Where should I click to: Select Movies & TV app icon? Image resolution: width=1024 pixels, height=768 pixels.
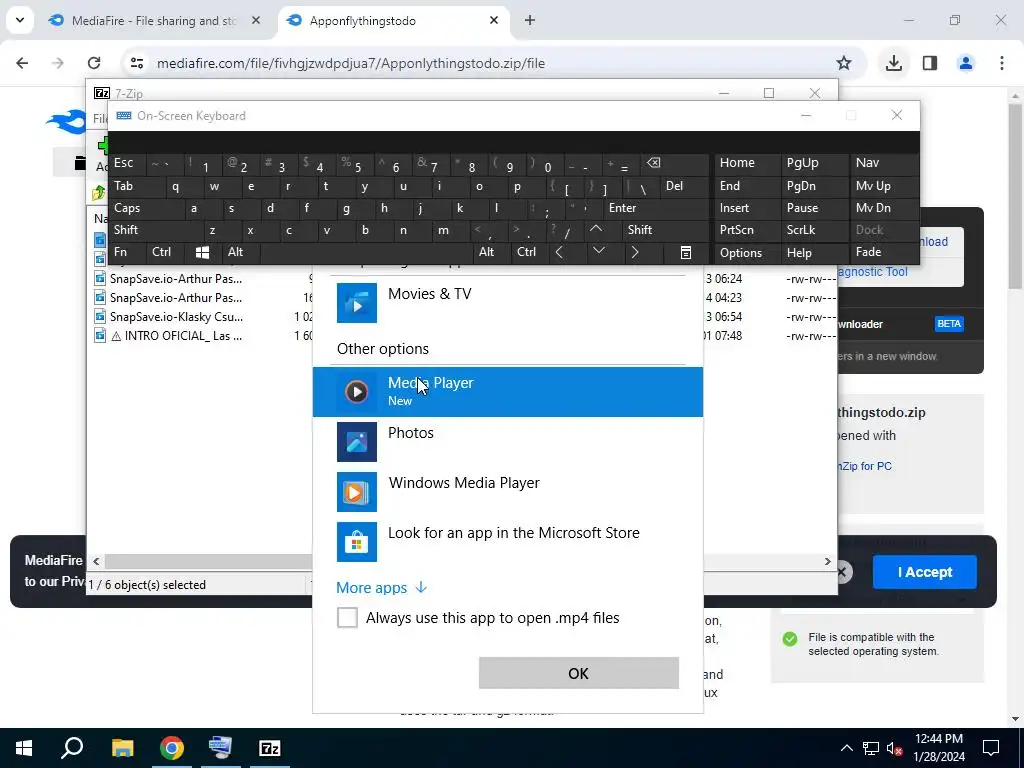(x=357, y=302)
